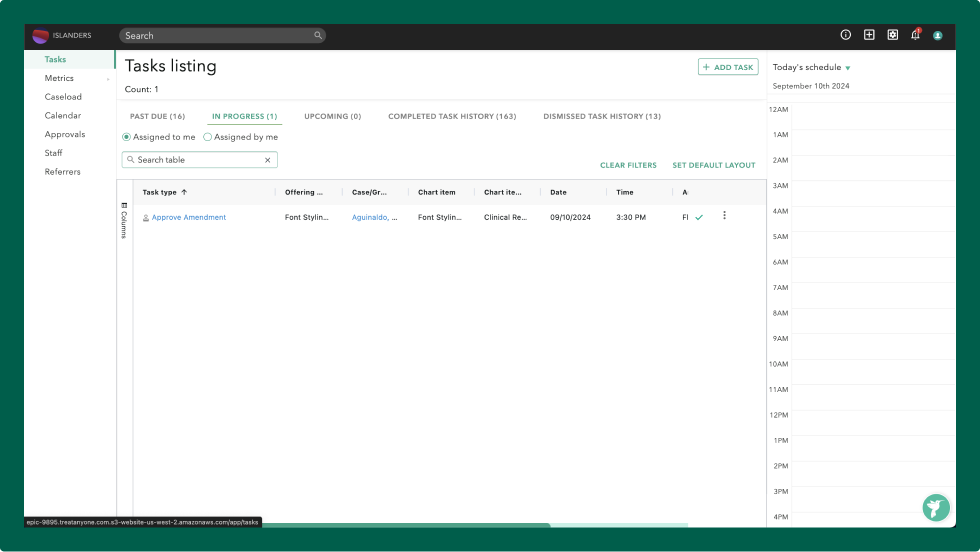Screen dimensions: 980x552
Task: Click the 09/10/2024 date cell
Action: click(570, 218)
